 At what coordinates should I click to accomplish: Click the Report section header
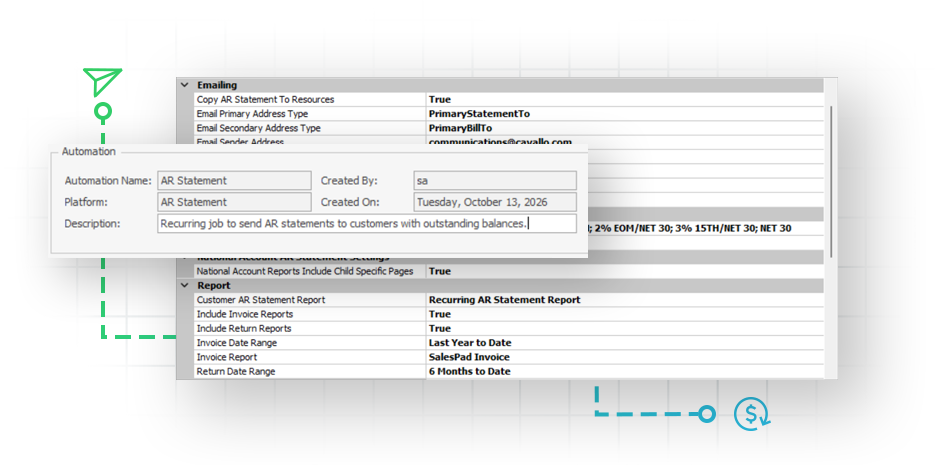point(508,285)
